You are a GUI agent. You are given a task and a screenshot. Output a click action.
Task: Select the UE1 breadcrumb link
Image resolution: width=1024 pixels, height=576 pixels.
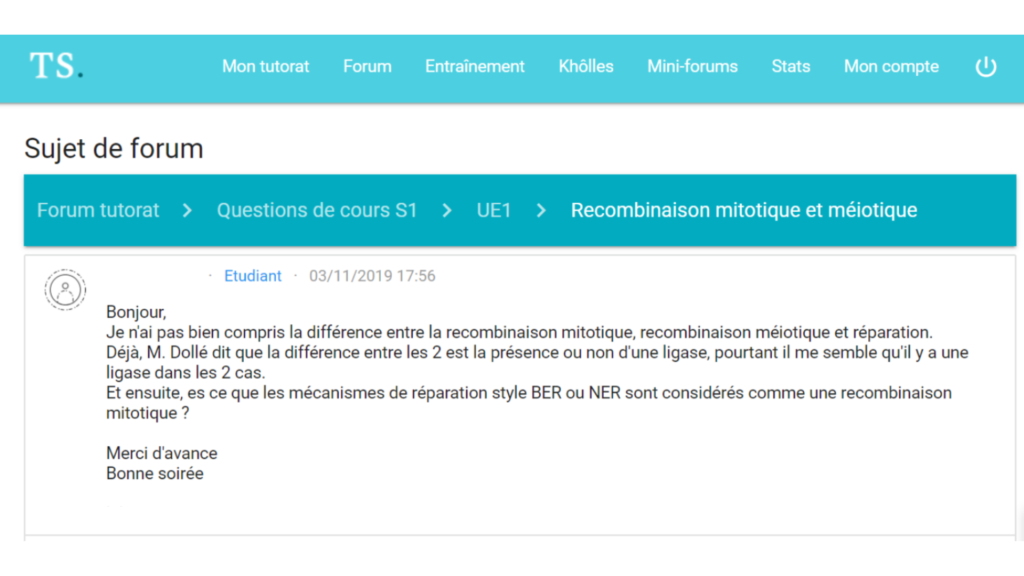(x=494, y=210)
